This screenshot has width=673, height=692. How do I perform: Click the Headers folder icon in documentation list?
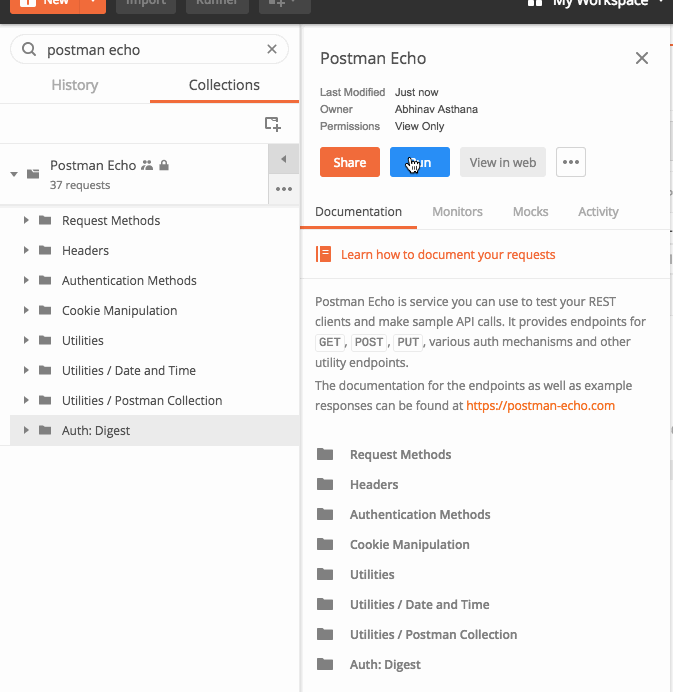coord(325,484)
